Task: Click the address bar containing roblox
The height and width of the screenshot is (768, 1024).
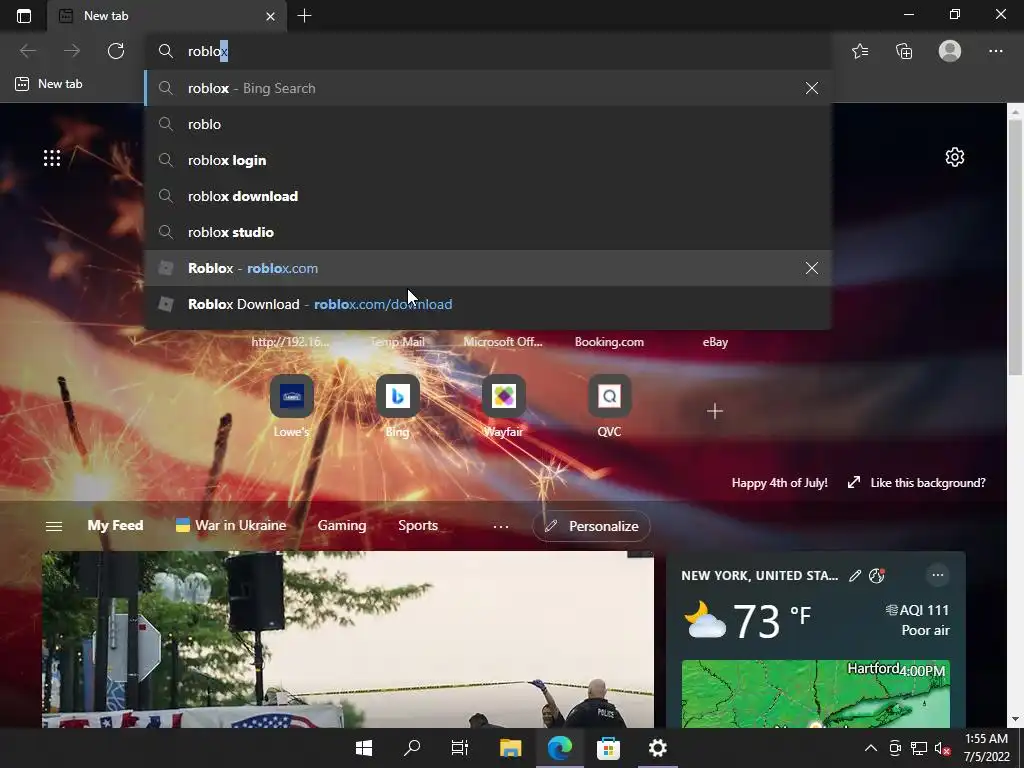Action: click(x=488, y=51)
